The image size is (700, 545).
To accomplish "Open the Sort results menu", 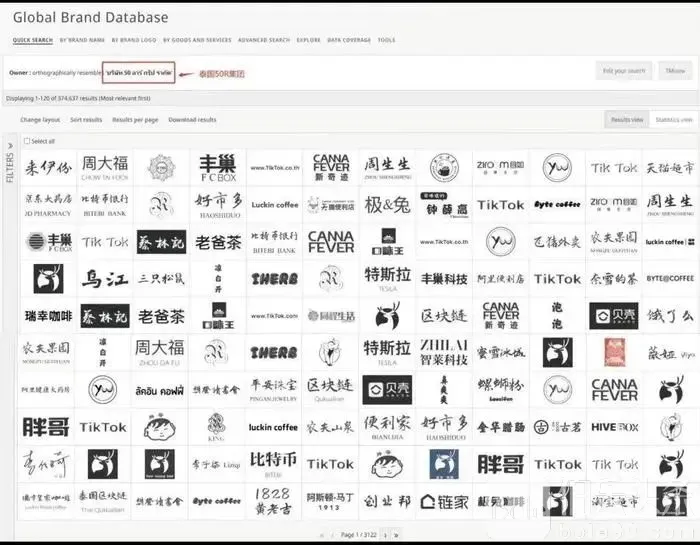I will point(86,120).
